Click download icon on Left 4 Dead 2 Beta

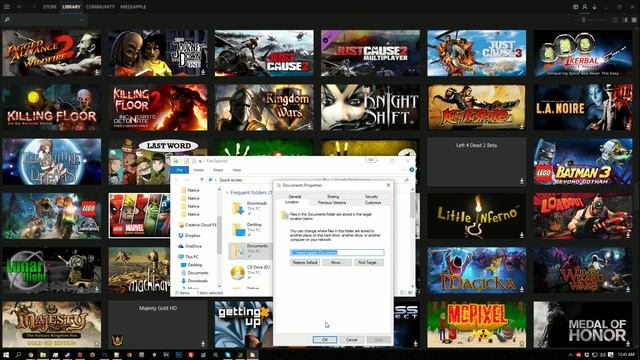(522, 181)
